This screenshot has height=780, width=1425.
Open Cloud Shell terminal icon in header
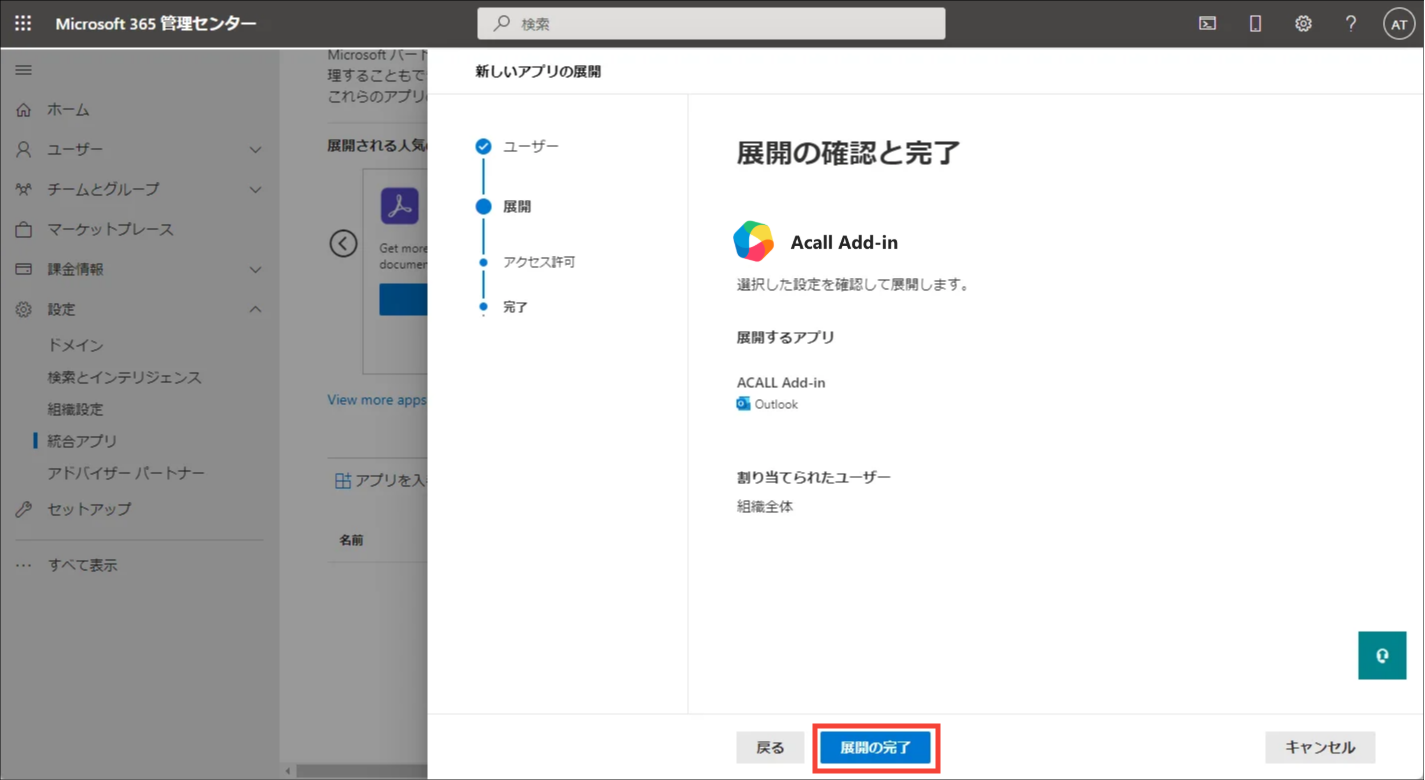(1208, 23)
